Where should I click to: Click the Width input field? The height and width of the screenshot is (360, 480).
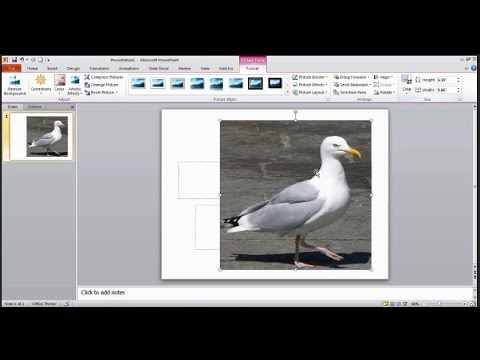(x=446, y=90)
